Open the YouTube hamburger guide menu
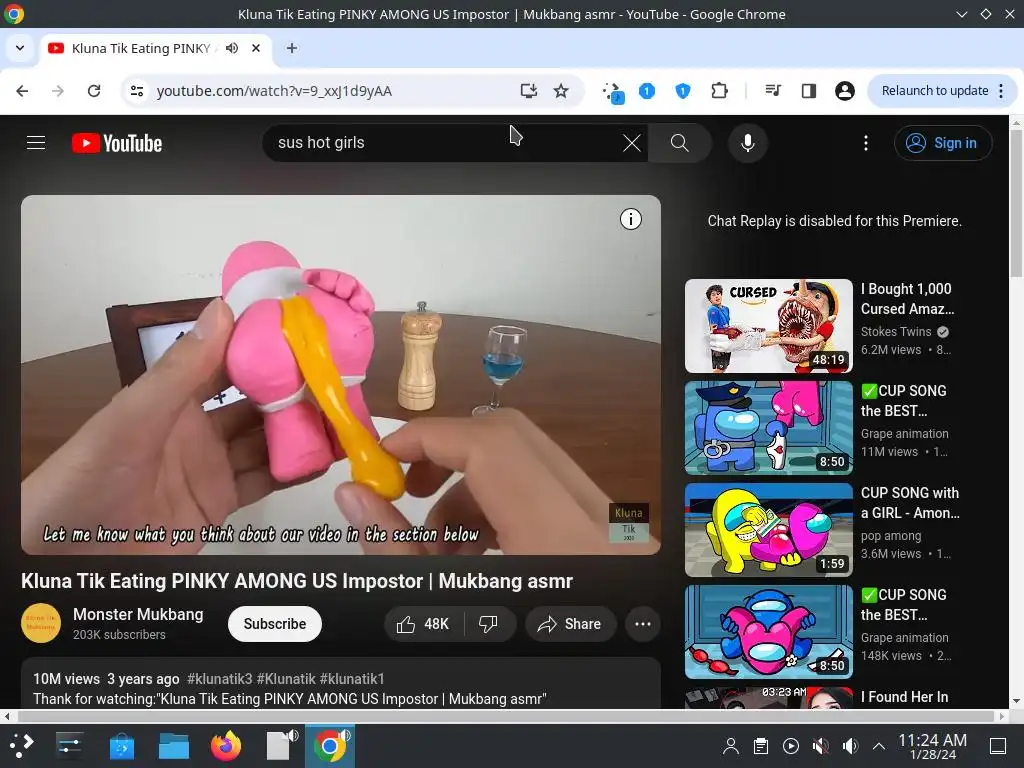 (36, 142)
